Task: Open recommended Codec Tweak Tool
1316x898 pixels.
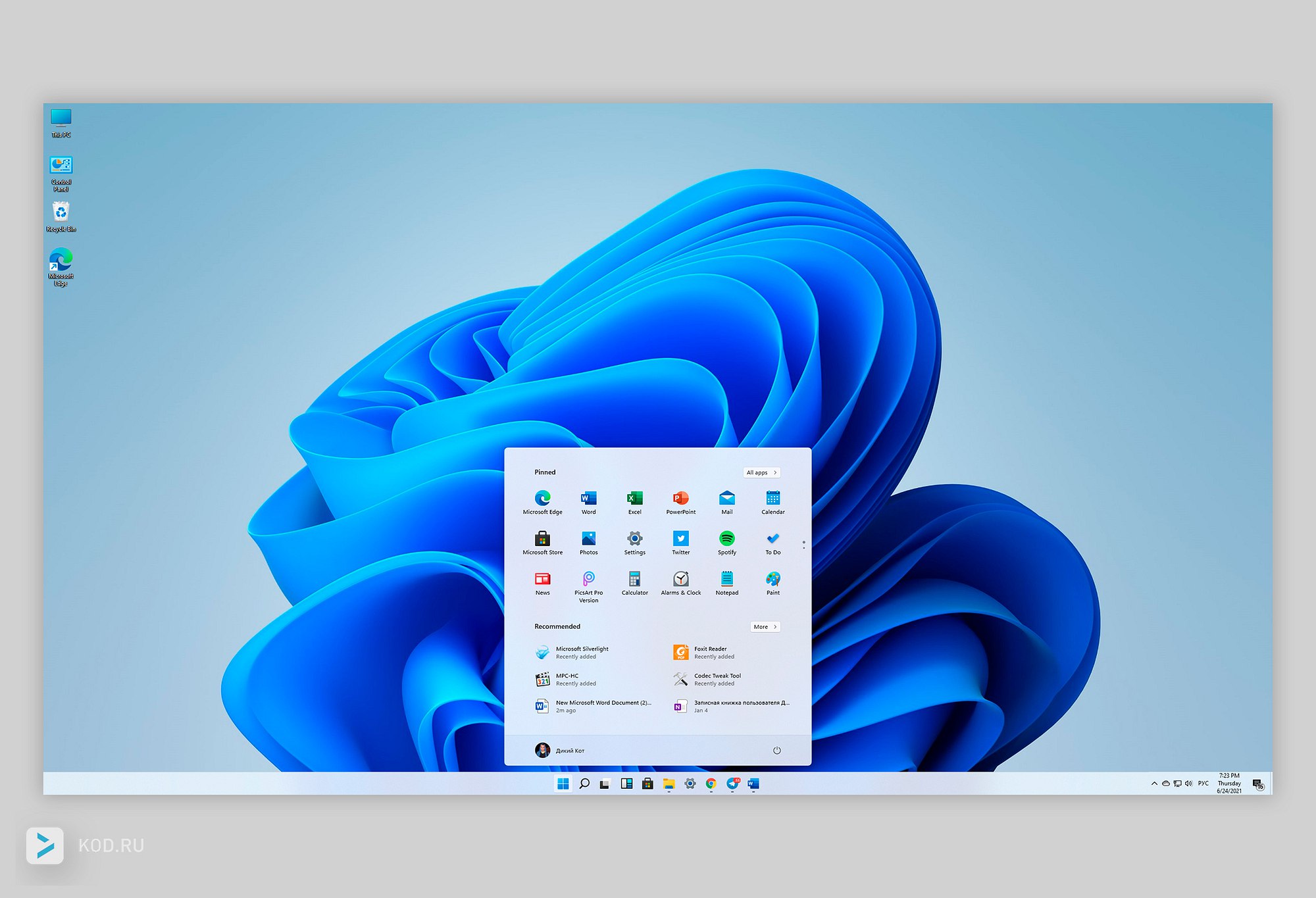Action: [707, 679]
